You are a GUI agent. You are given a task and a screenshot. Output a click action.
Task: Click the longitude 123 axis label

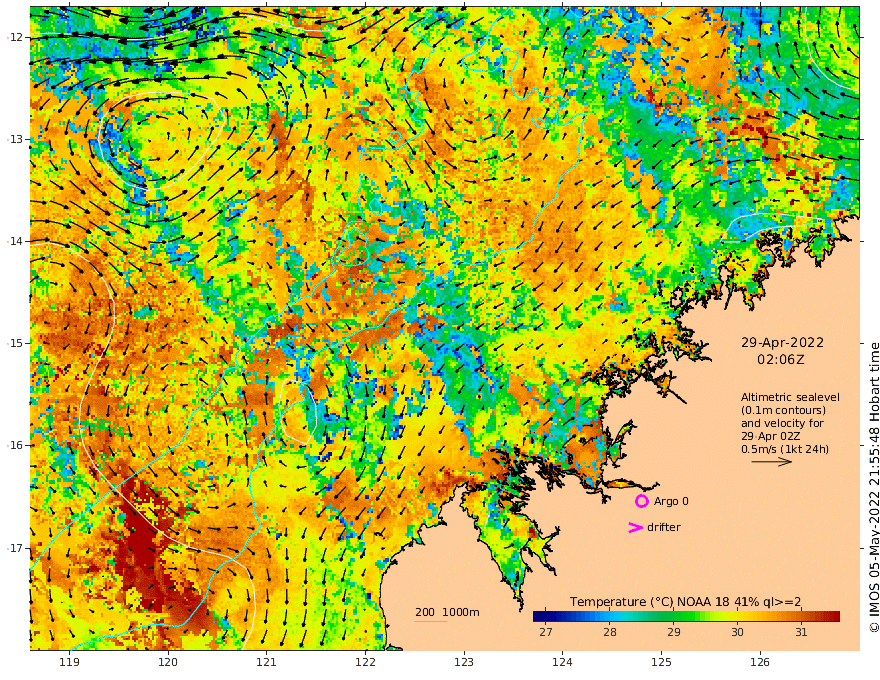(464, 662)
